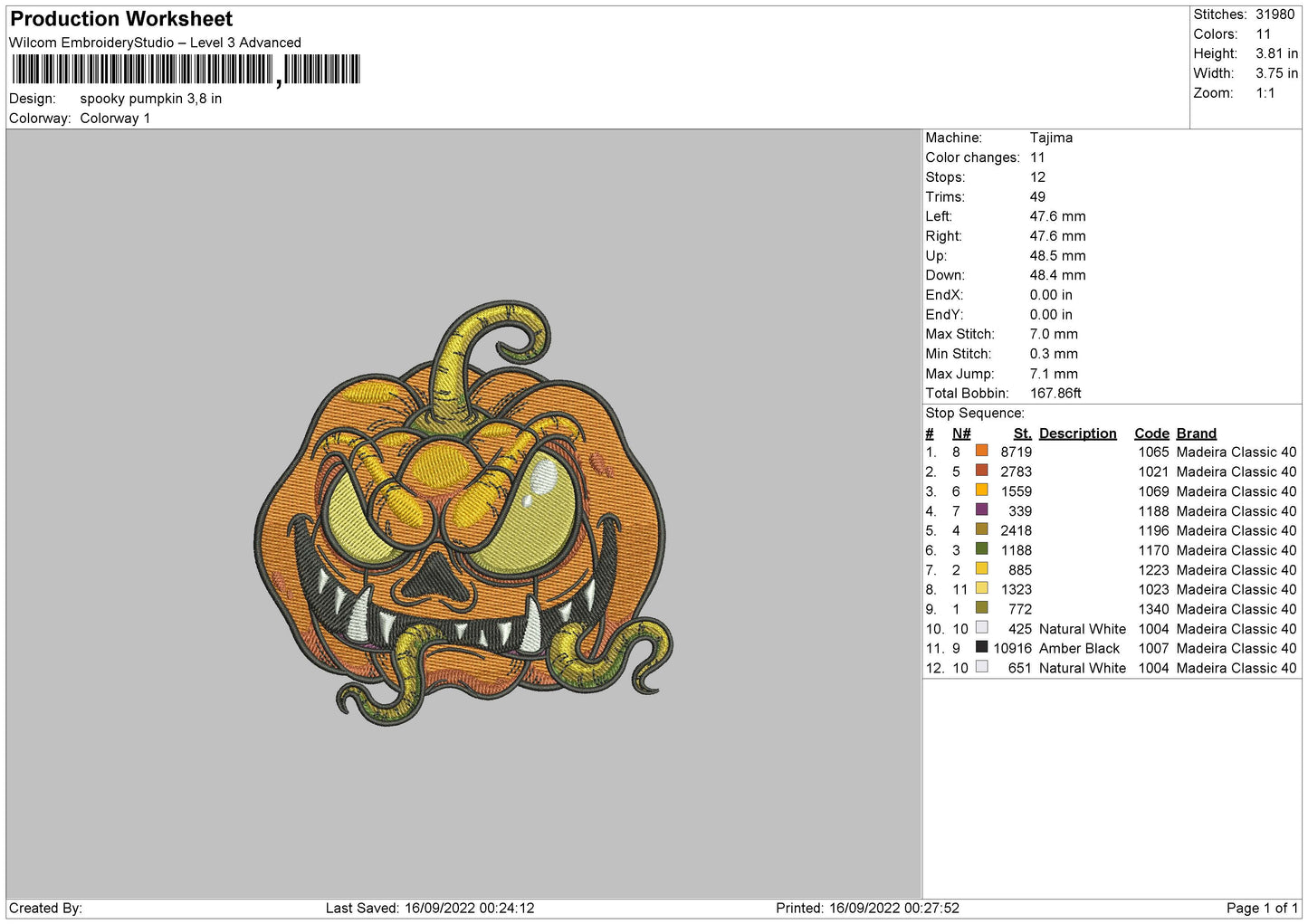This screenshot has height=924, width=1308.
Task: Click the 'Description' column header
Action: pyautogui.click(x=1078, y=433)
